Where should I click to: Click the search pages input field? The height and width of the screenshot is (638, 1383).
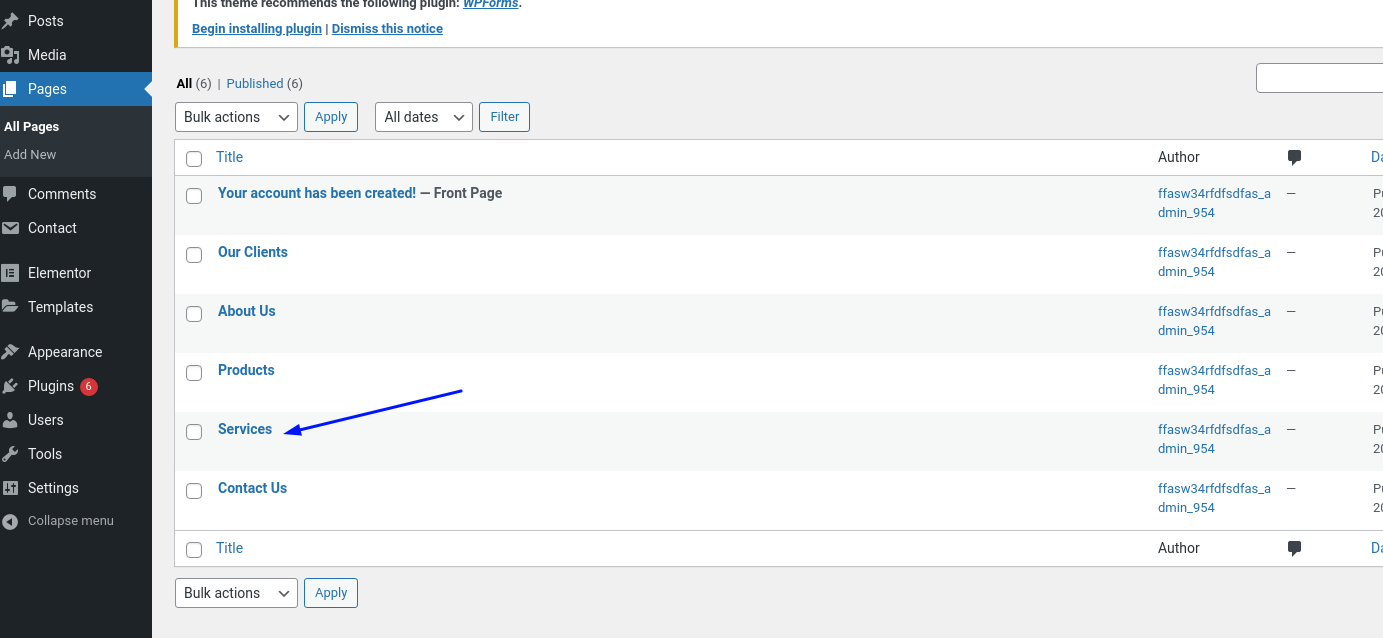tap(1318, 78)
